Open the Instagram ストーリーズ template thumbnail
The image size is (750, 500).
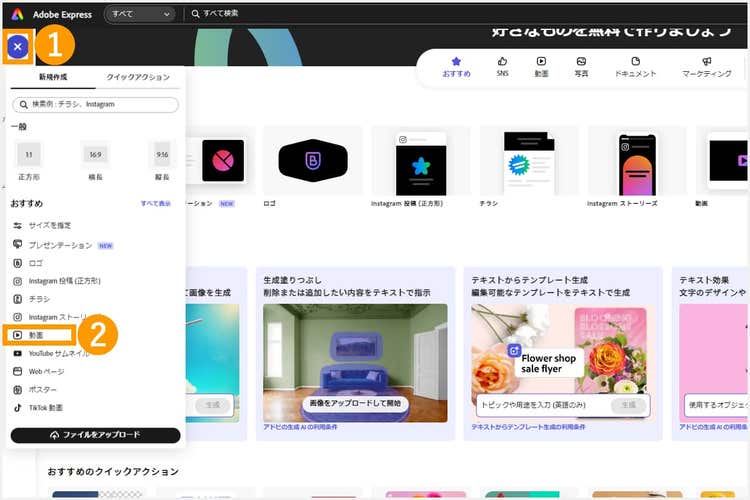coord(637,161)
